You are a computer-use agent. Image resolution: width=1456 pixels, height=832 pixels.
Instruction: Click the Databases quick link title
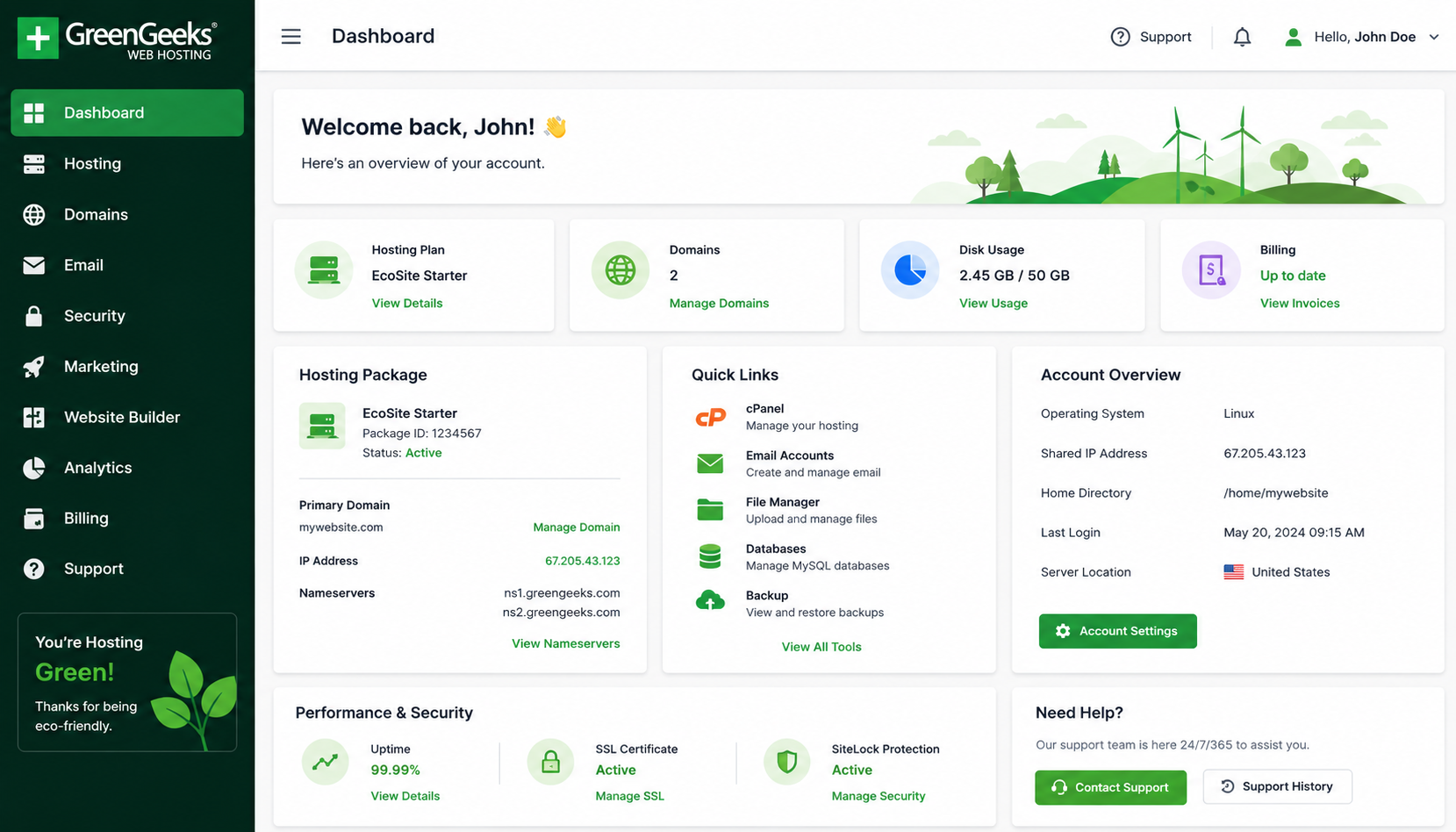pos(776,549)
